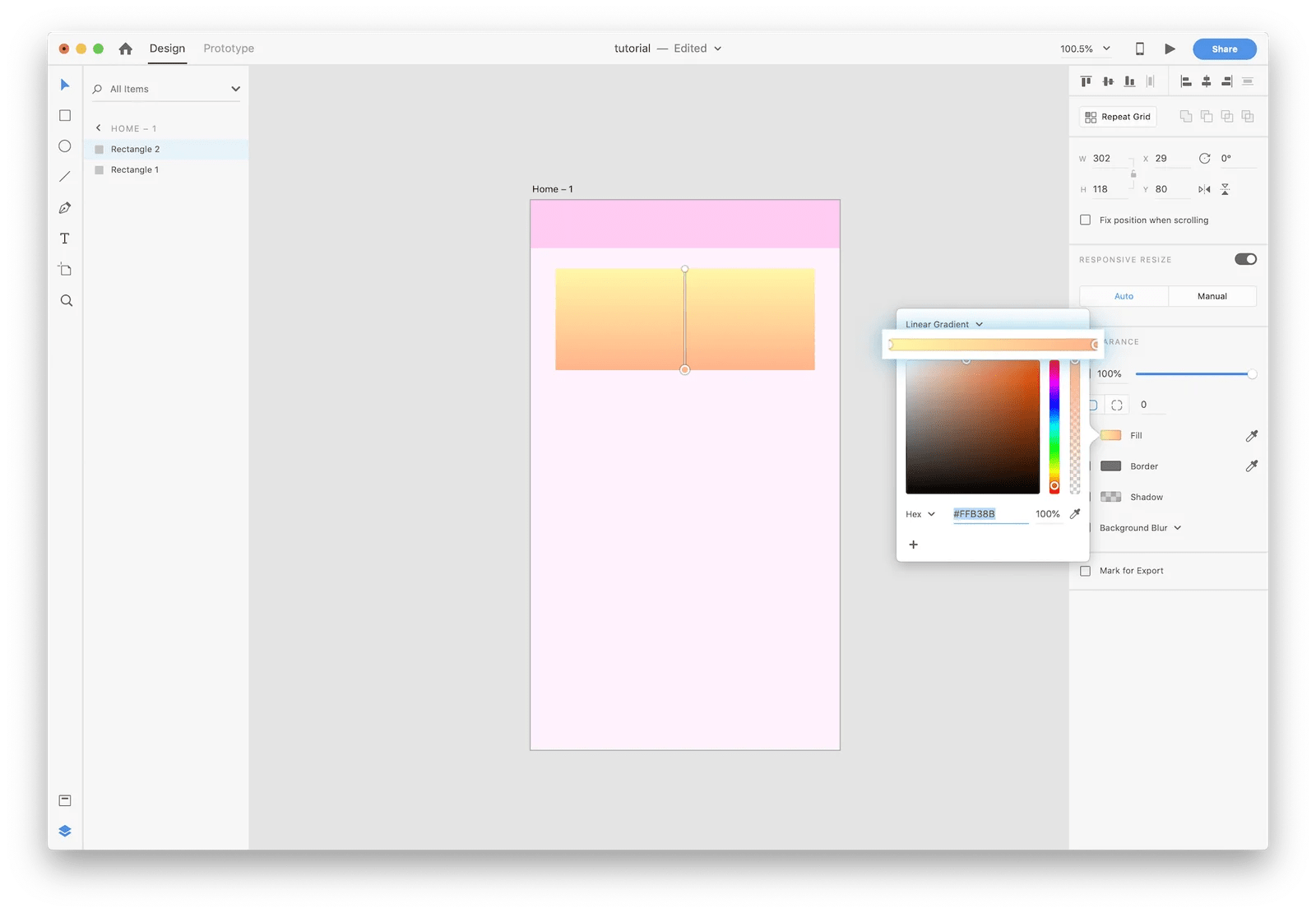
Task: Click the width field showing 302
Action: (1110, 159)
